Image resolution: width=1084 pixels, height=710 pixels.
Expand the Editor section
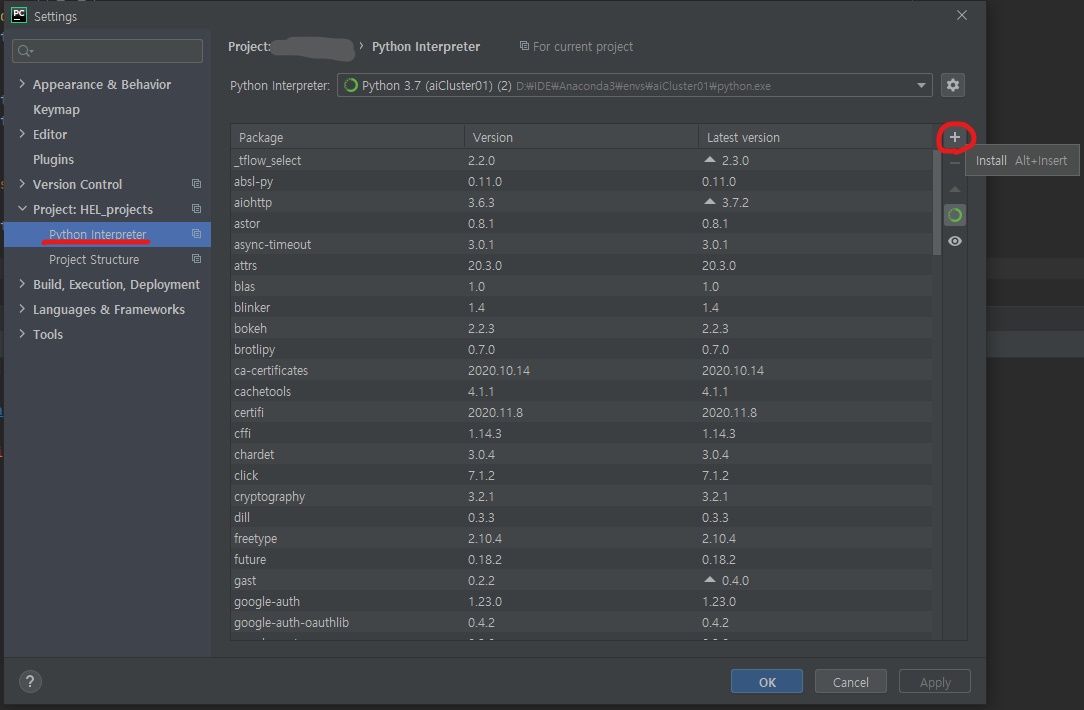point(22,133)
